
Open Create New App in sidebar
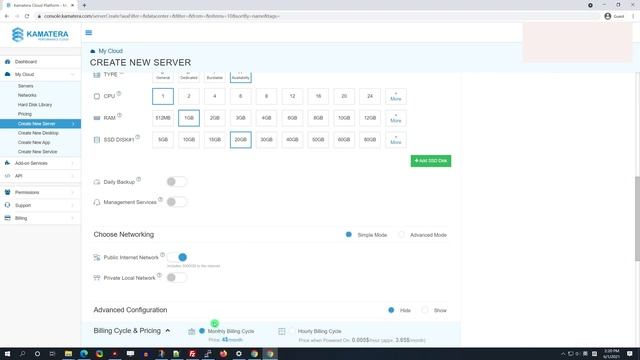pos(34,142)
